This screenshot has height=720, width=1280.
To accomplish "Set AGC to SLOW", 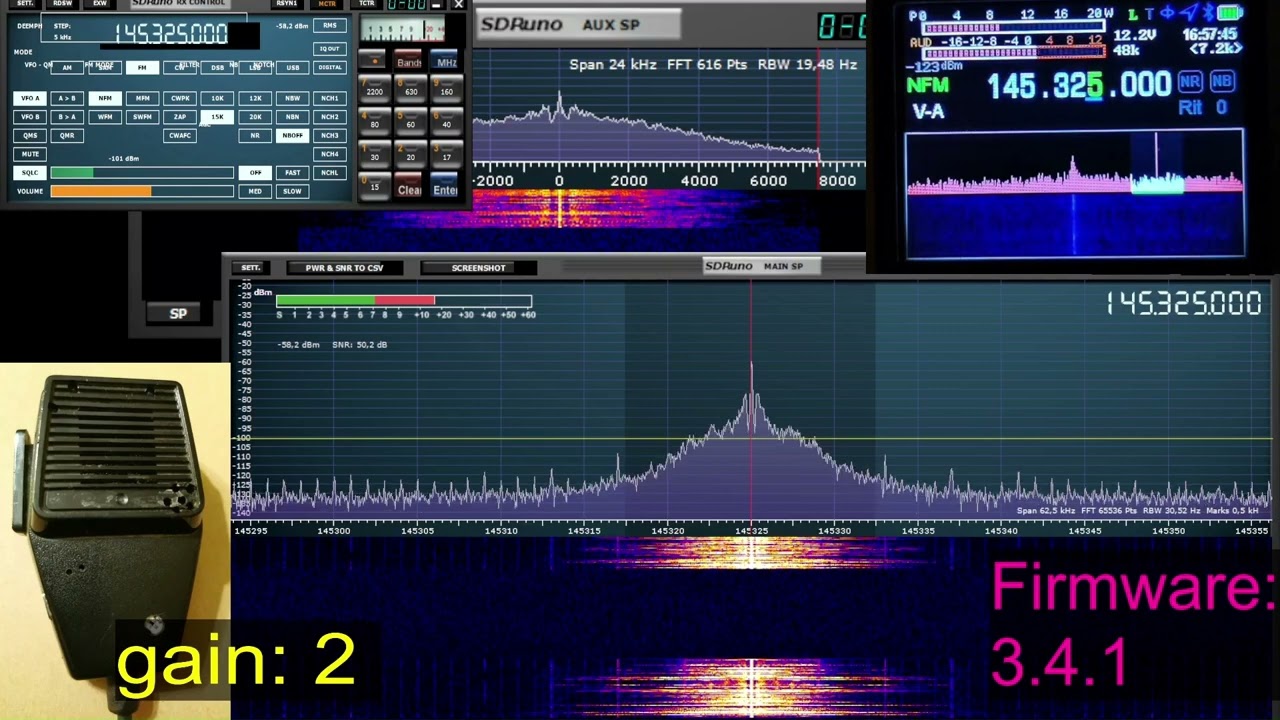I will [x=292, y=191].
